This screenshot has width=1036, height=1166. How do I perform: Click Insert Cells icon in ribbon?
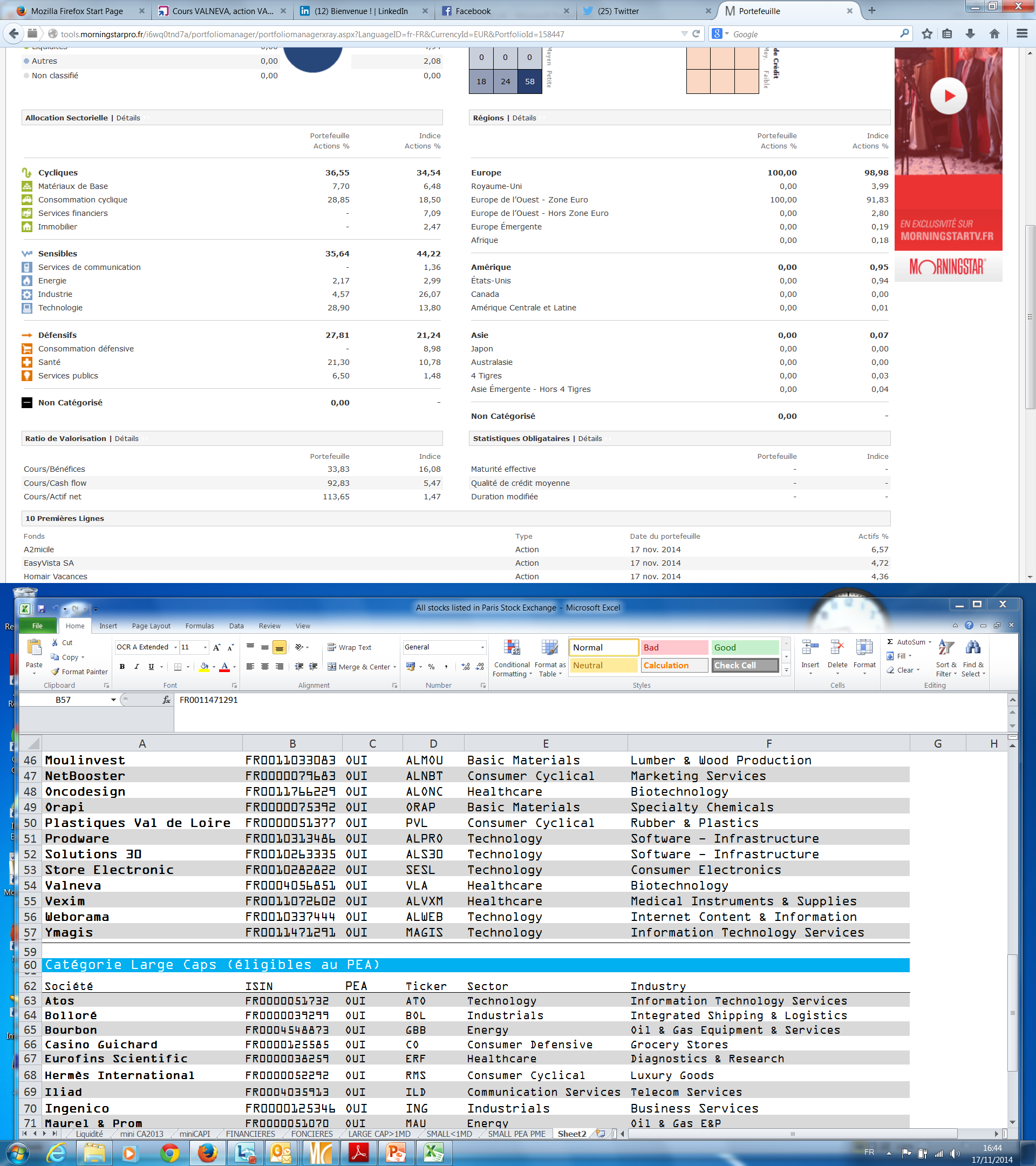[x=809, y=648]
